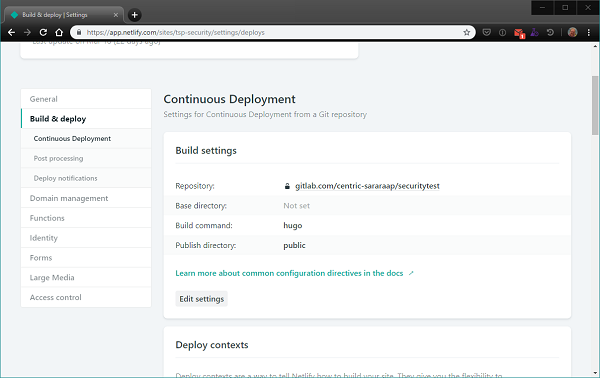
Task: Open Identity settings
Action: tap(86, 238)
